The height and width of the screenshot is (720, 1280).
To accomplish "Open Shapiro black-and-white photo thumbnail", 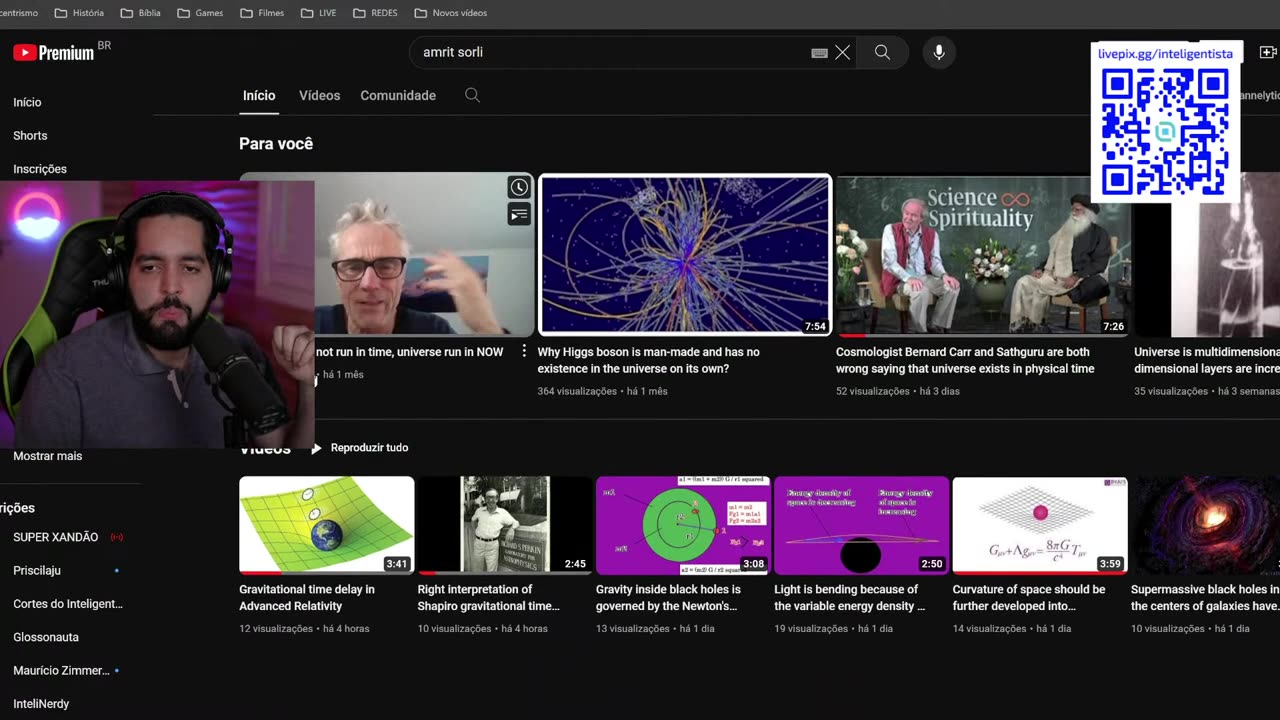I will click(x=505, y=525).
